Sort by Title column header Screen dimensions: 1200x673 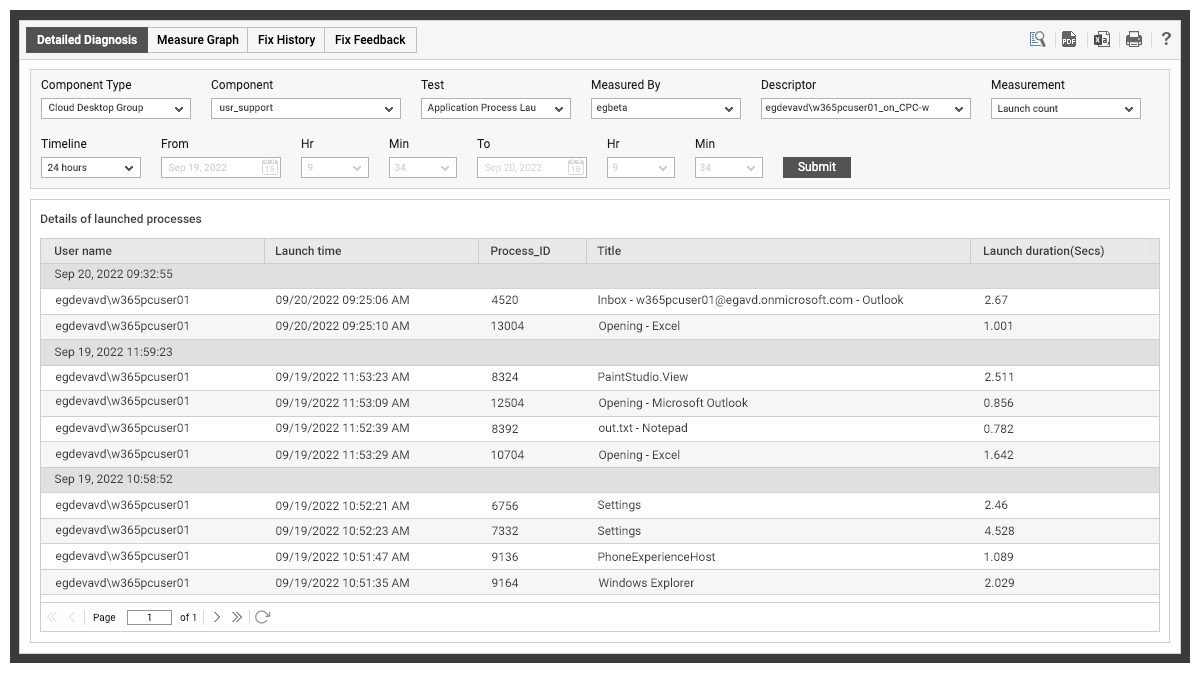click(x=778, y=251)
